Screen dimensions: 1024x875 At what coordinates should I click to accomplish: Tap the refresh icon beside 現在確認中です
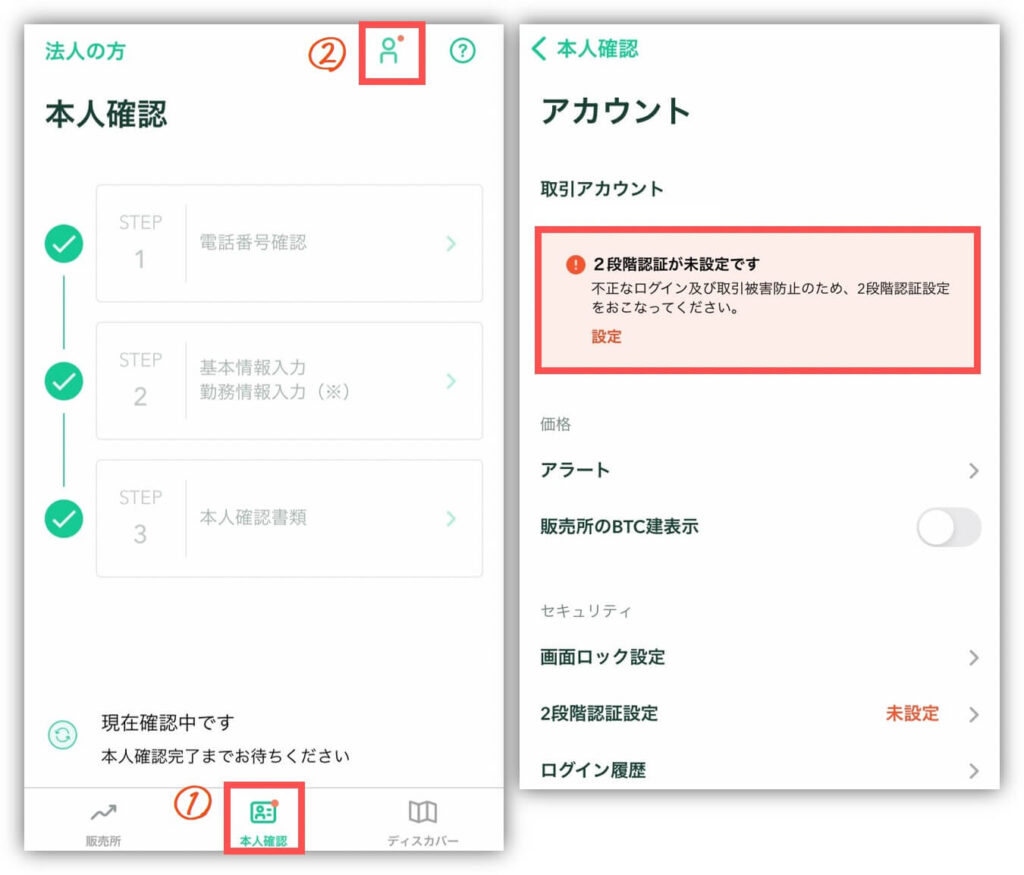pos(63,736)
